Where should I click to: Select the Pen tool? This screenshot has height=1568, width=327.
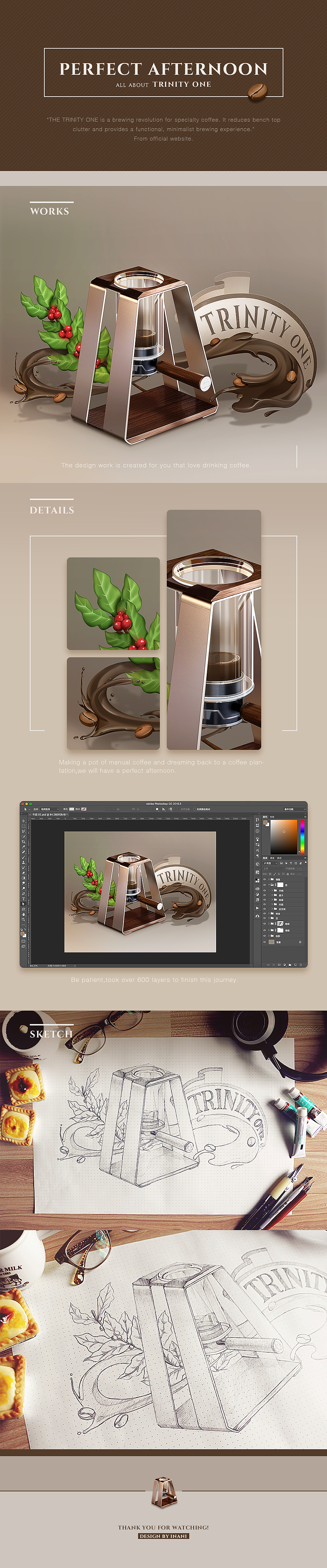pyautogui.click(x=24, y=894)
